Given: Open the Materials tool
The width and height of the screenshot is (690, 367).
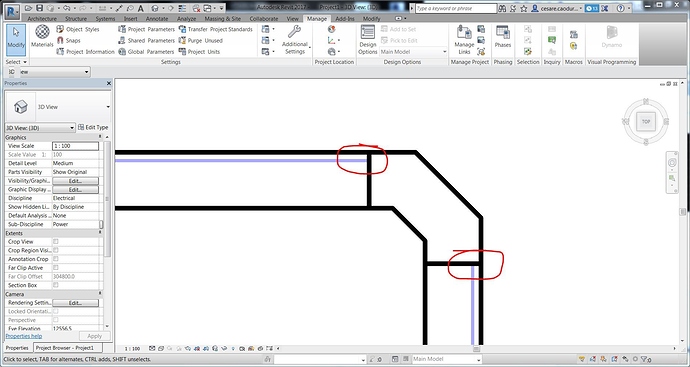Looking at the screenshot, I should point(42,36).
